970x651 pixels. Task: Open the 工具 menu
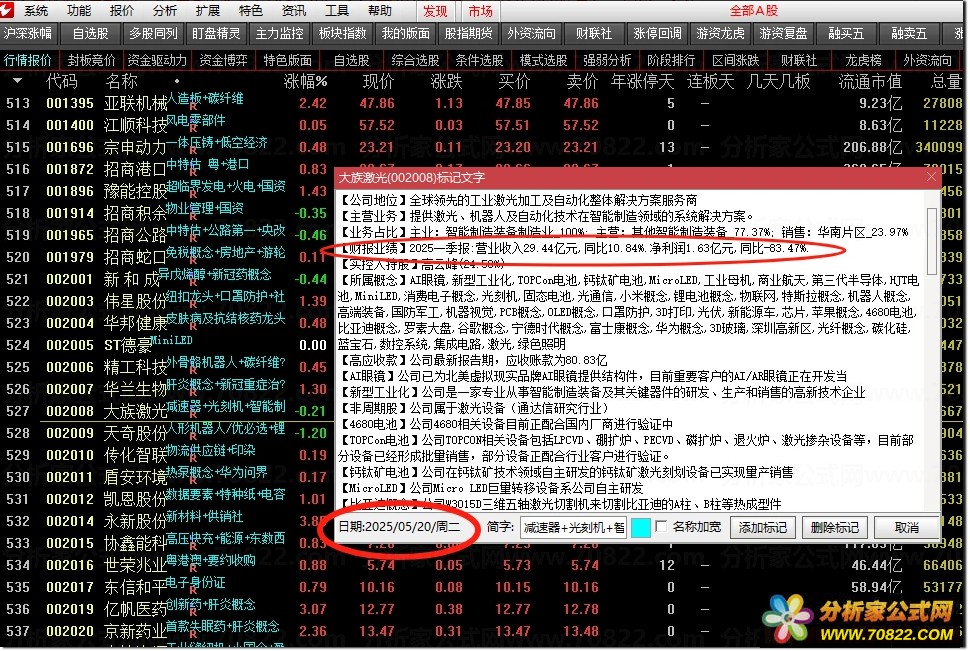337,10
